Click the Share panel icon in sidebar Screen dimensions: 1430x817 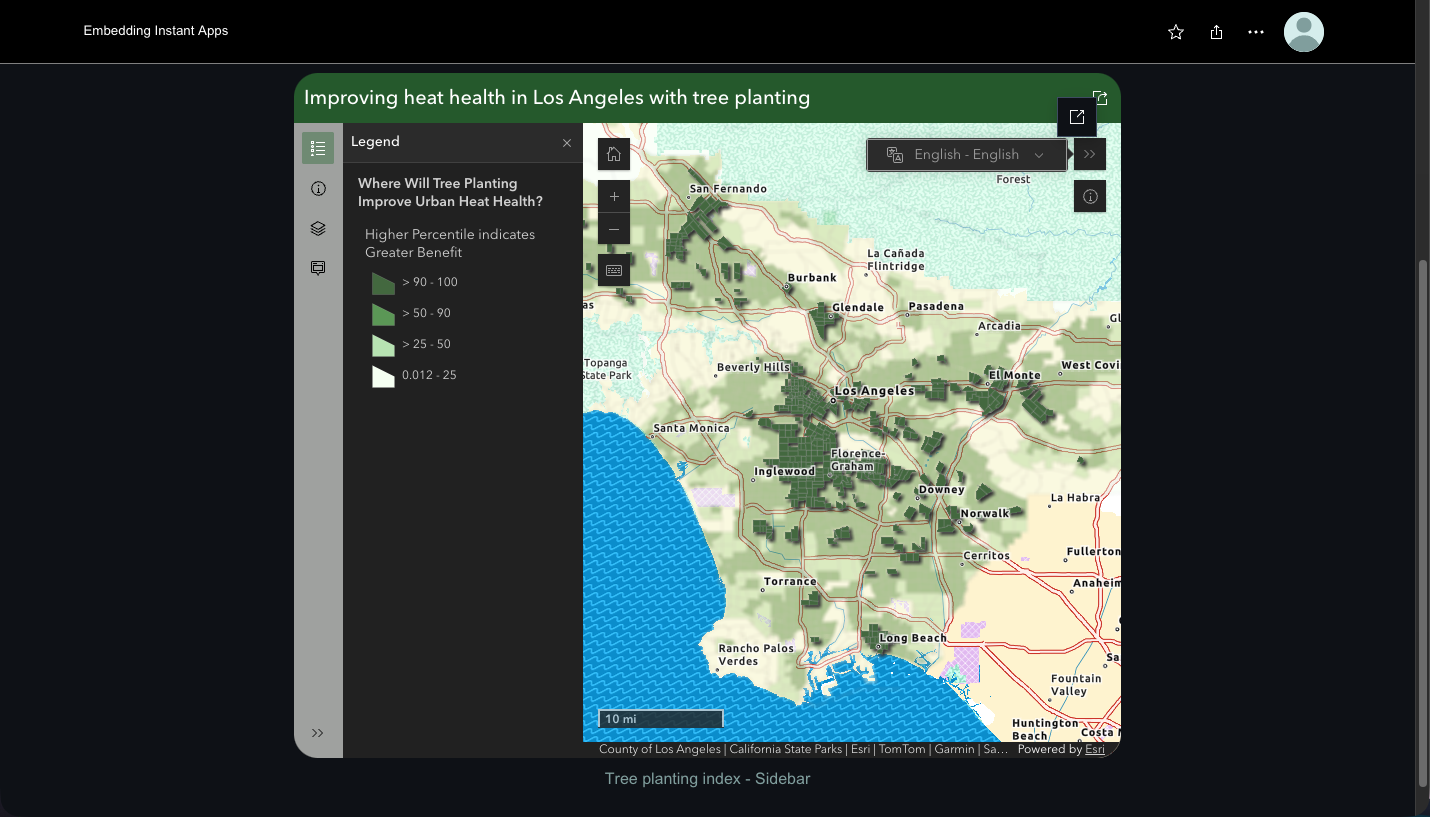coord(318,267)
